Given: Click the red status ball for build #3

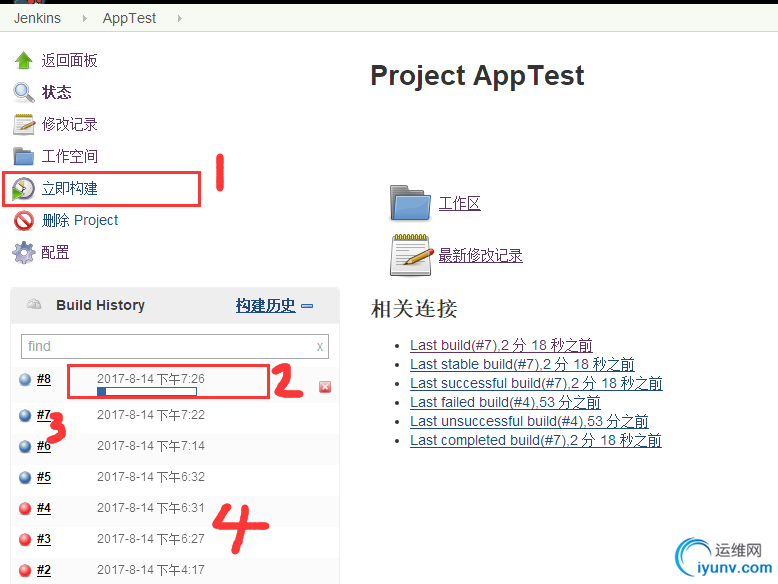Looking at the screenshot, I should point(25,539).
